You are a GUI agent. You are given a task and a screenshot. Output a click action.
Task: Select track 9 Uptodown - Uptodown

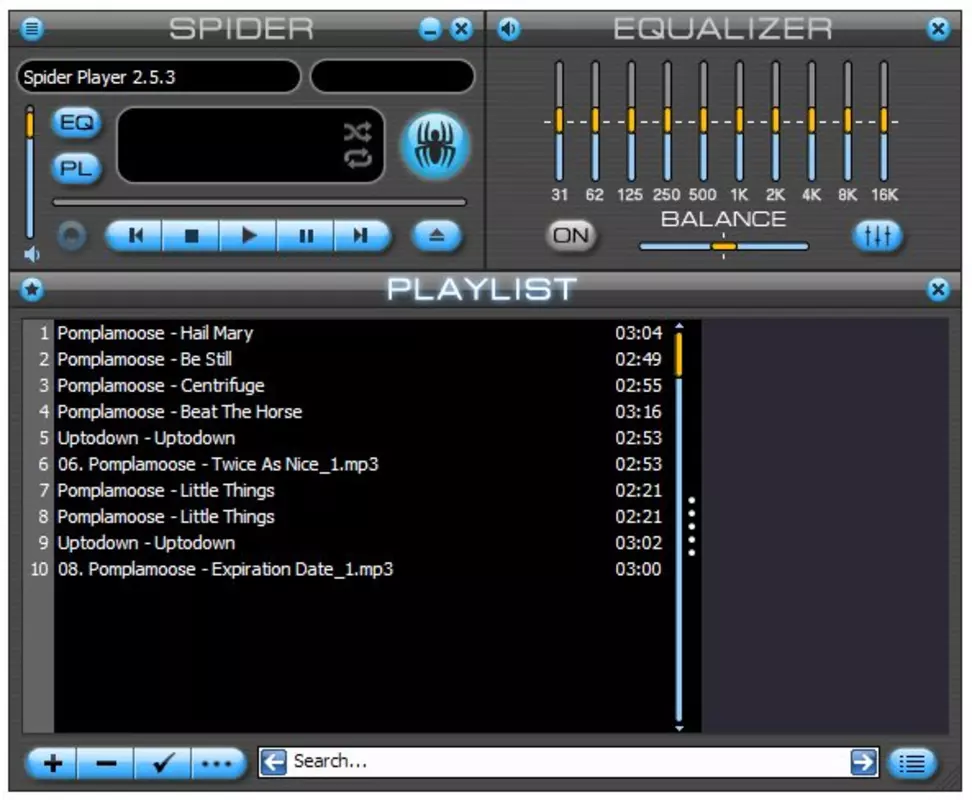click(360, 543)
